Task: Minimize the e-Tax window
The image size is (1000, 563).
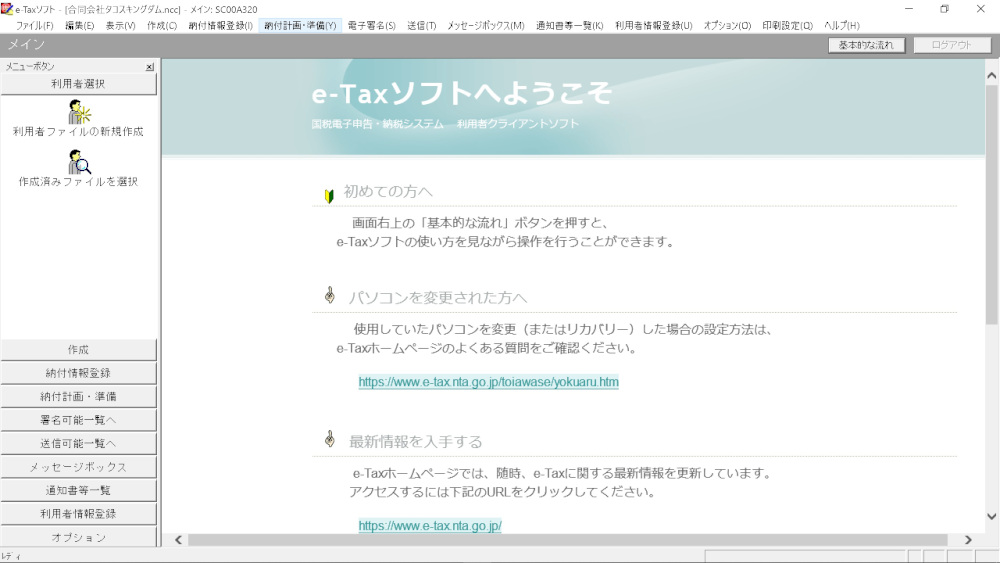Action: pyautogui.click(x=909, y=9)
